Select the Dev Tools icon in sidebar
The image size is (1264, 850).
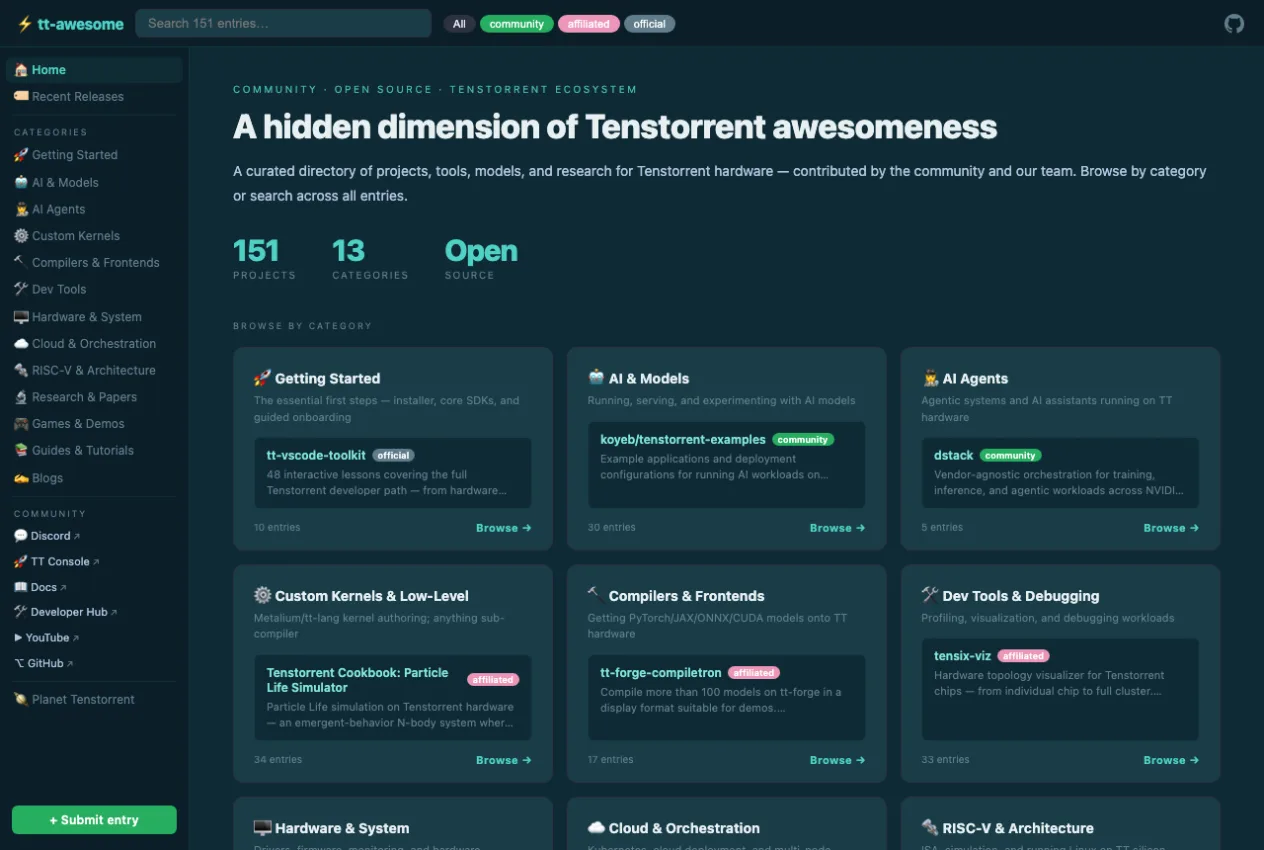[x=21, y=289]
